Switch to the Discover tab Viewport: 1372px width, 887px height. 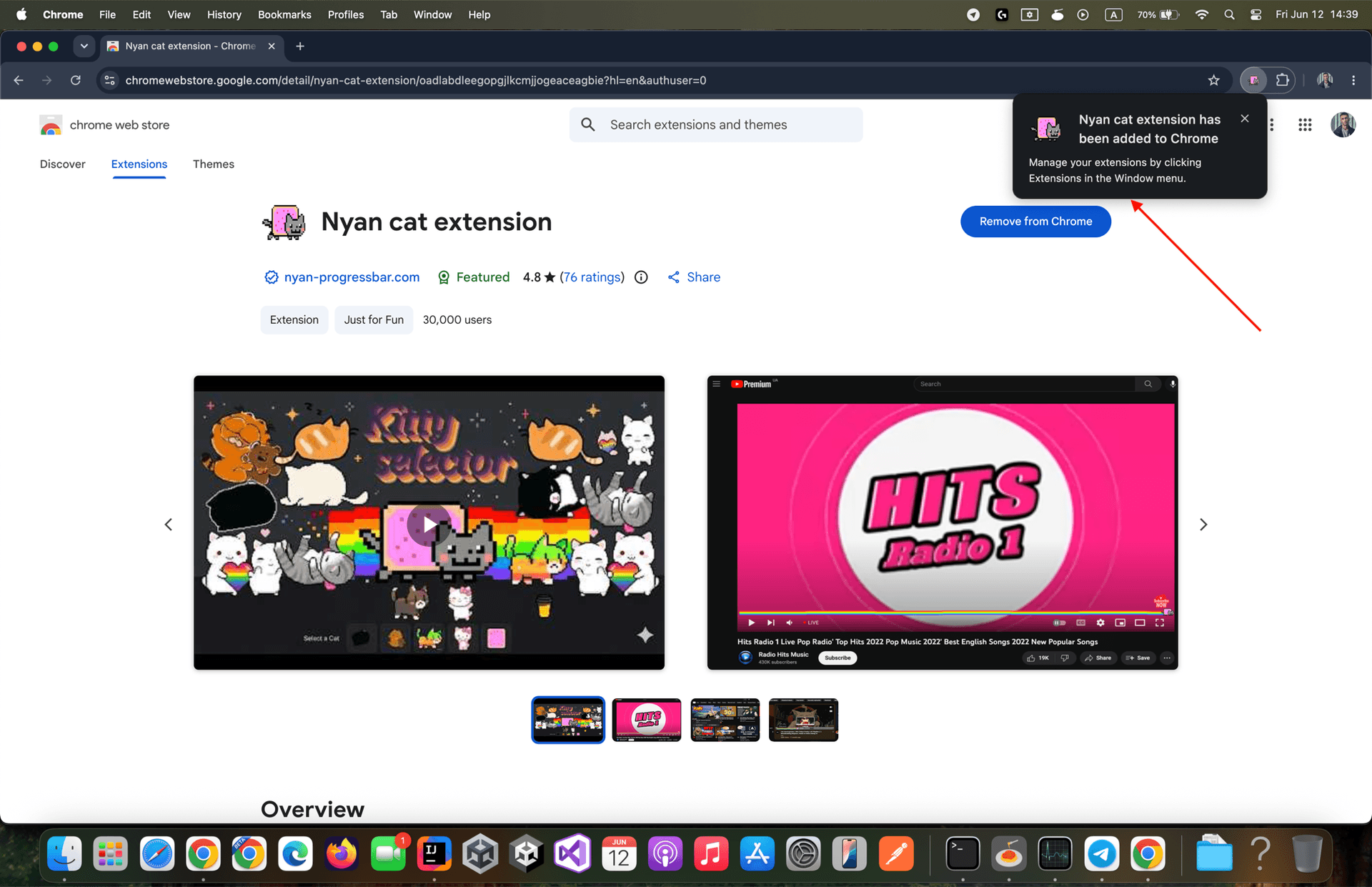coord(62,164)
